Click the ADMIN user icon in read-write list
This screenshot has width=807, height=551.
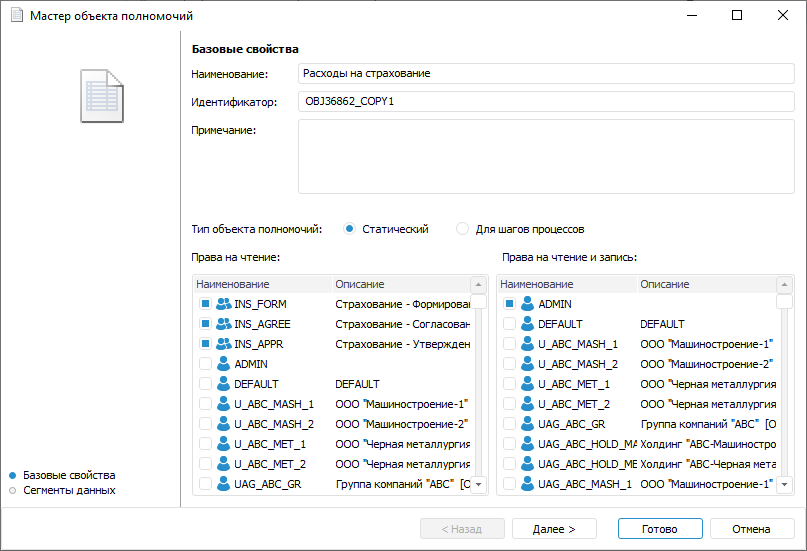coord(527,304)
